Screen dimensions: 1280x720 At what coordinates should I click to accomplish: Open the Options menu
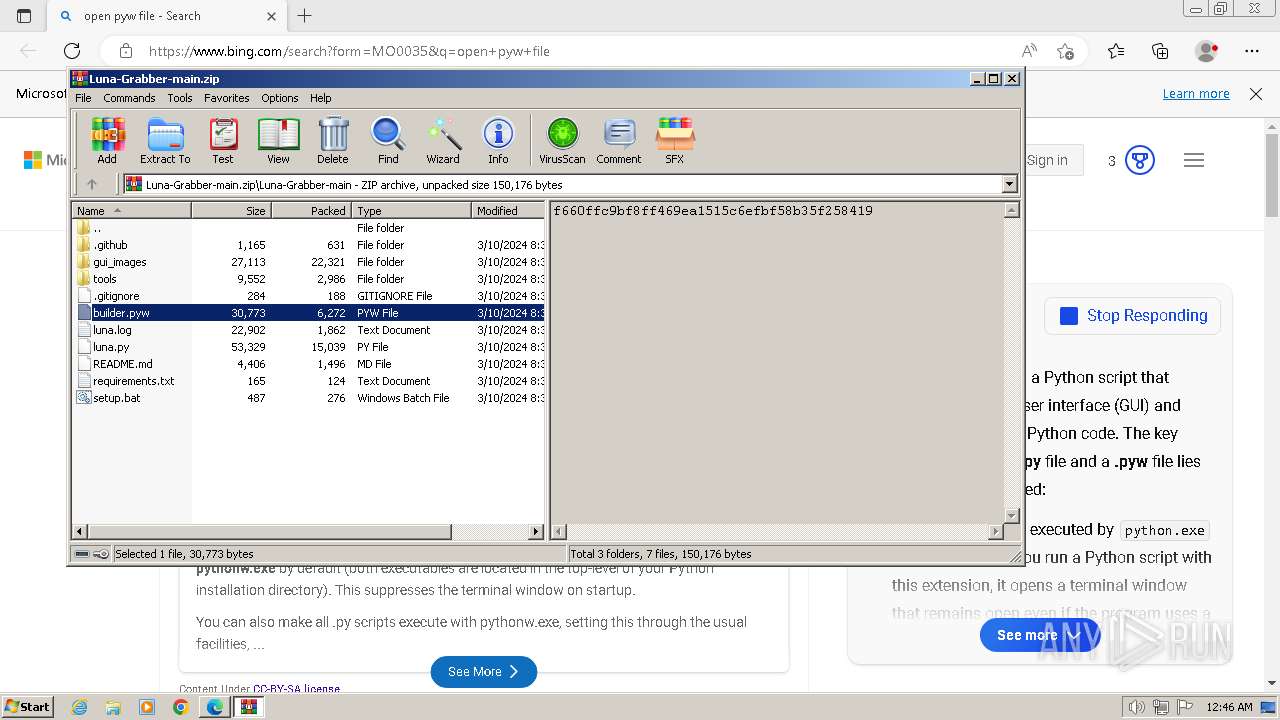pos(280,98)
